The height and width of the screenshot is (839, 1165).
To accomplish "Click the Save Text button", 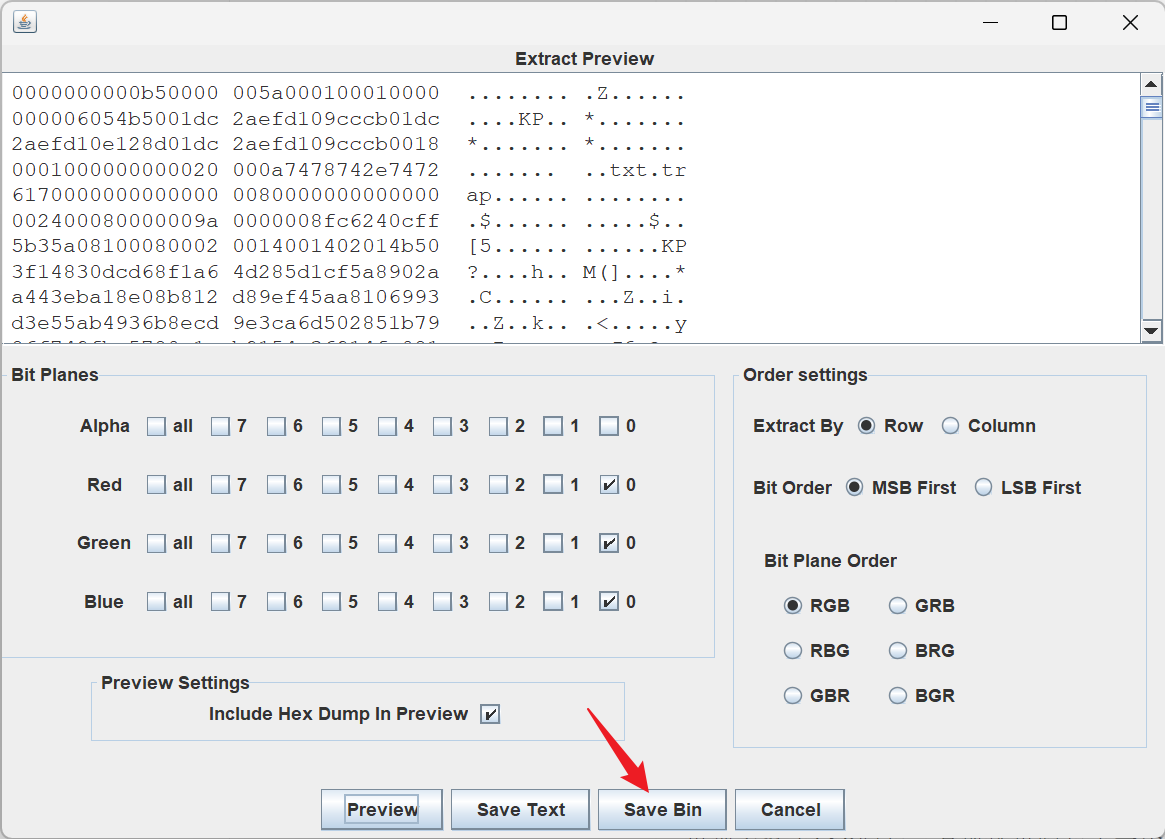I will [x=521, y=809].
